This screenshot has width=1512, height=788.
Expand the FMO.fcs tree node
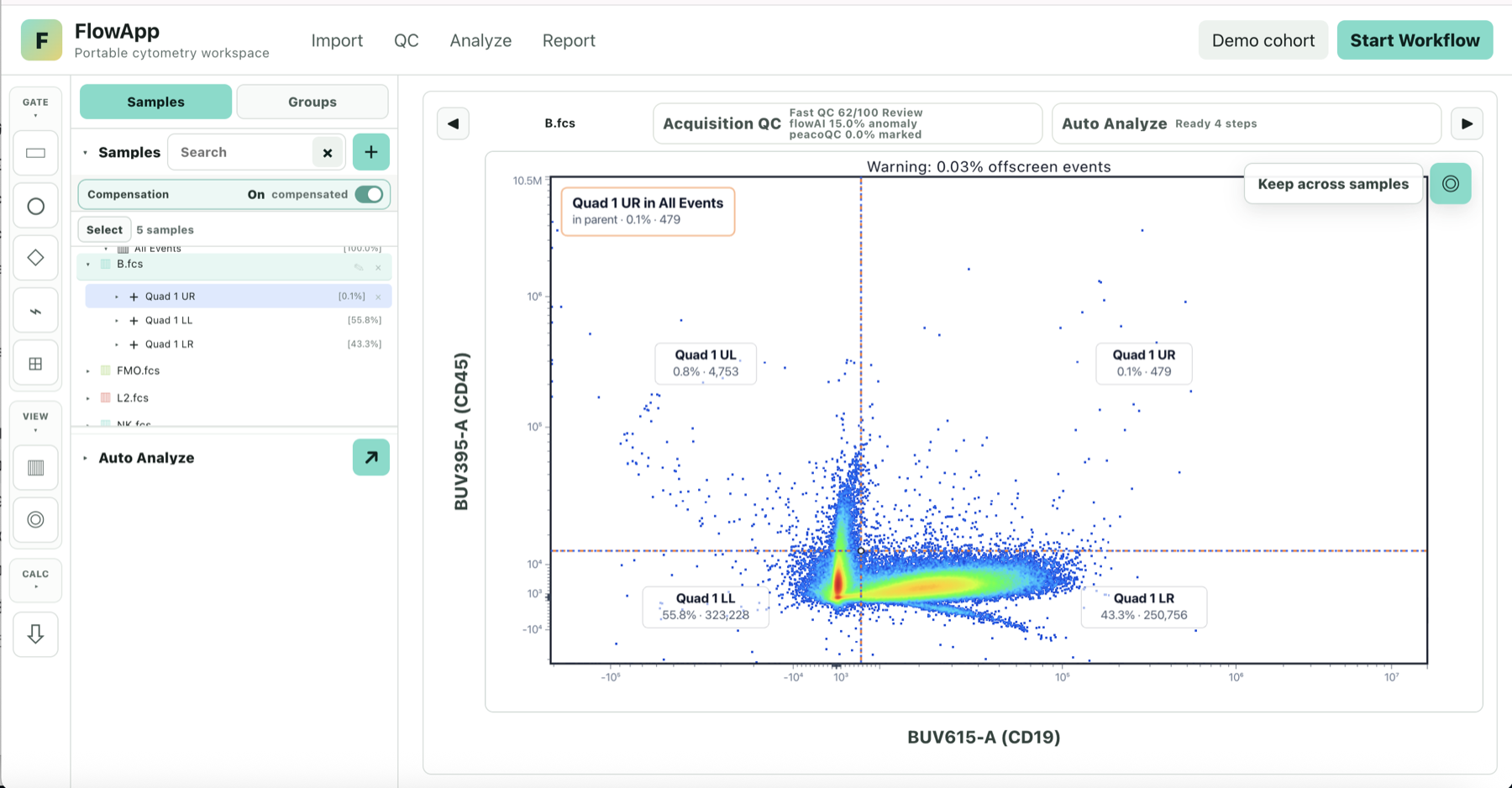click(x=88, y=370)
